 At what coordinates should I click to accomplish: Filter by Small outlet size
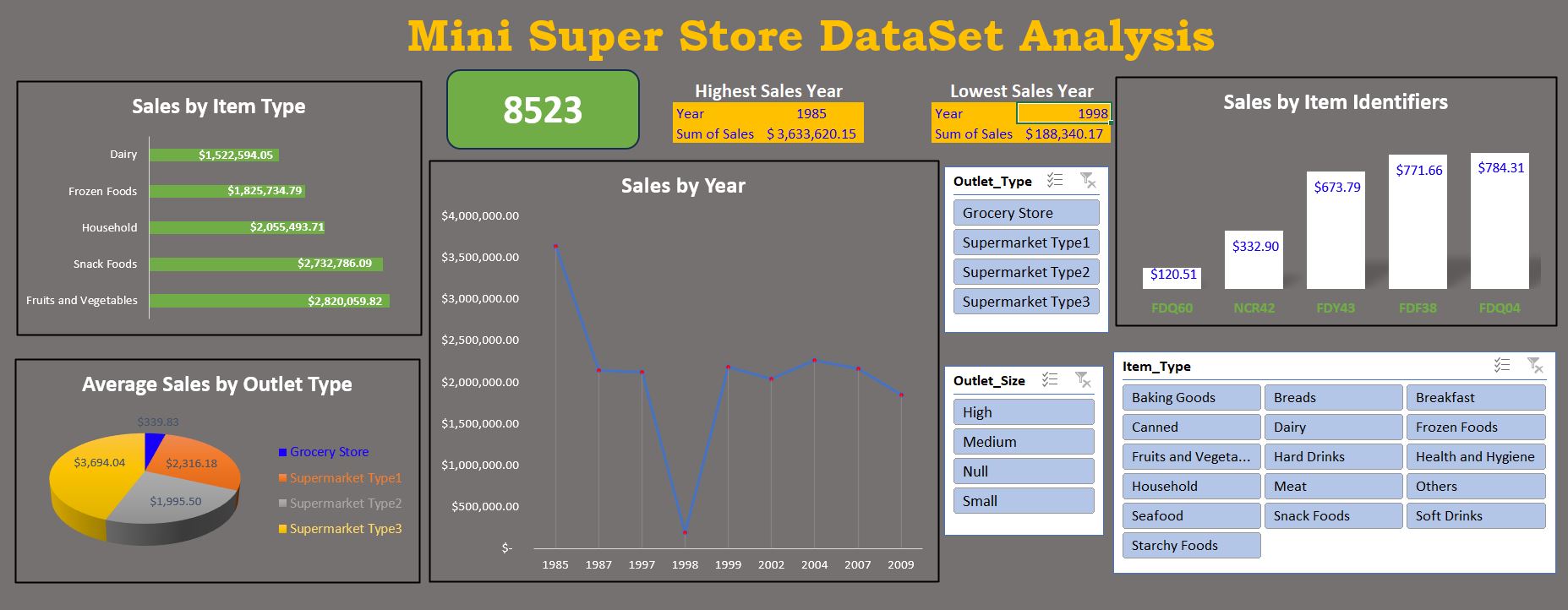[1023, 501]
